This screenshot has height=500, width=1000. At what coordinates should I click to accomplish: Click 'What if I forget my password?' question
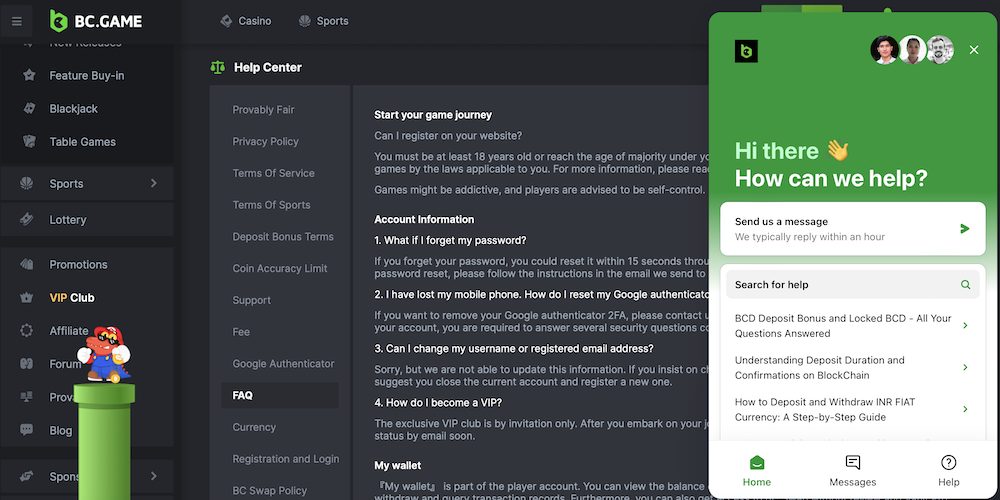click(450, 240)
